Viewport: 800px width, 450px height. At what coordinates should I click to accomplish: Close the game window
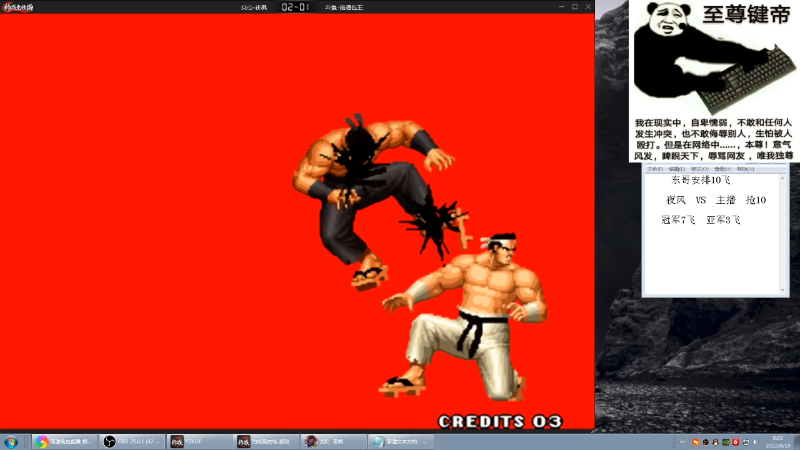pos(588,7)
